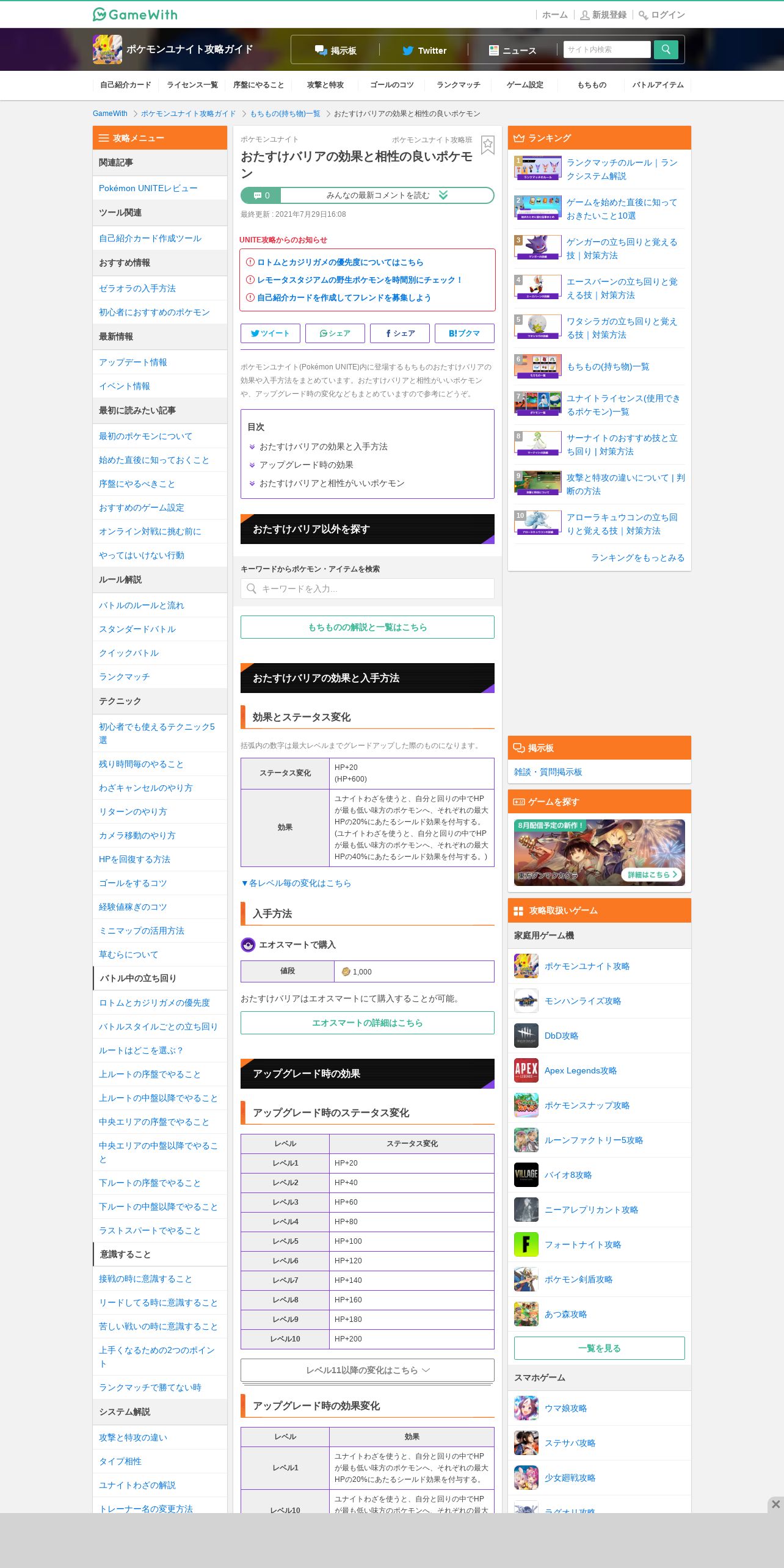The width and height of the screenshot is (784, 1568).
Task: Click the エースバーン ranking thumbnail
Action: pos(538,288)
